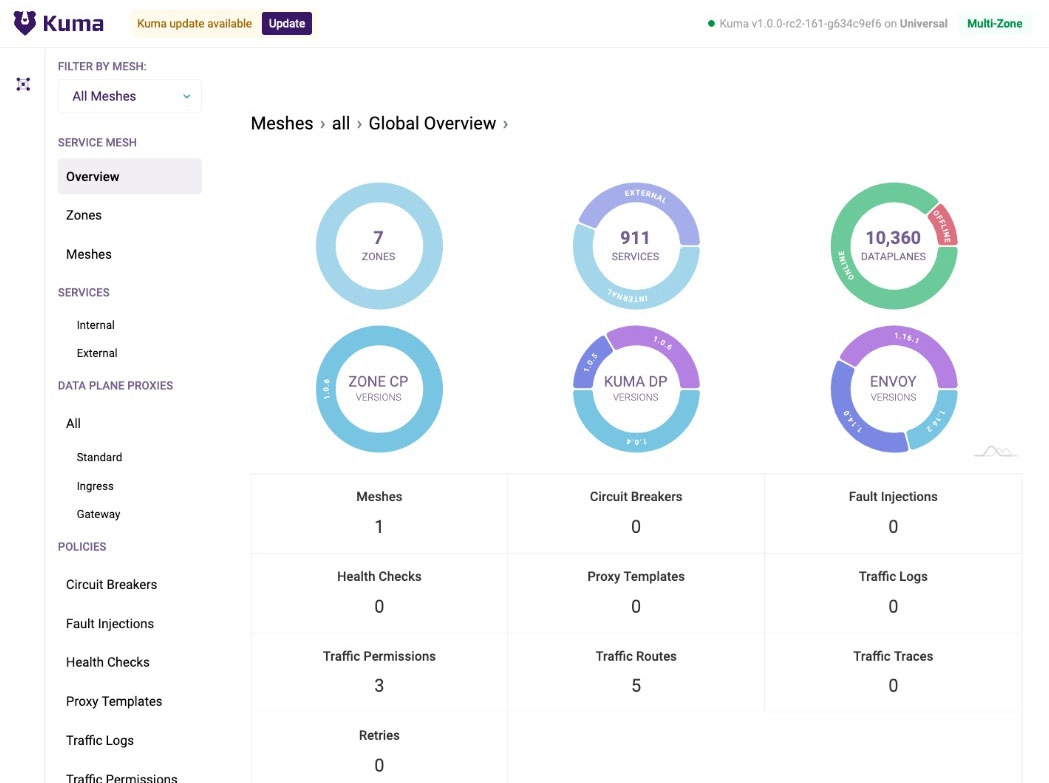Image resolution: width=1049 pixels, height=783 pixels.
Task: Click the green online status dot
Action: 711,23
